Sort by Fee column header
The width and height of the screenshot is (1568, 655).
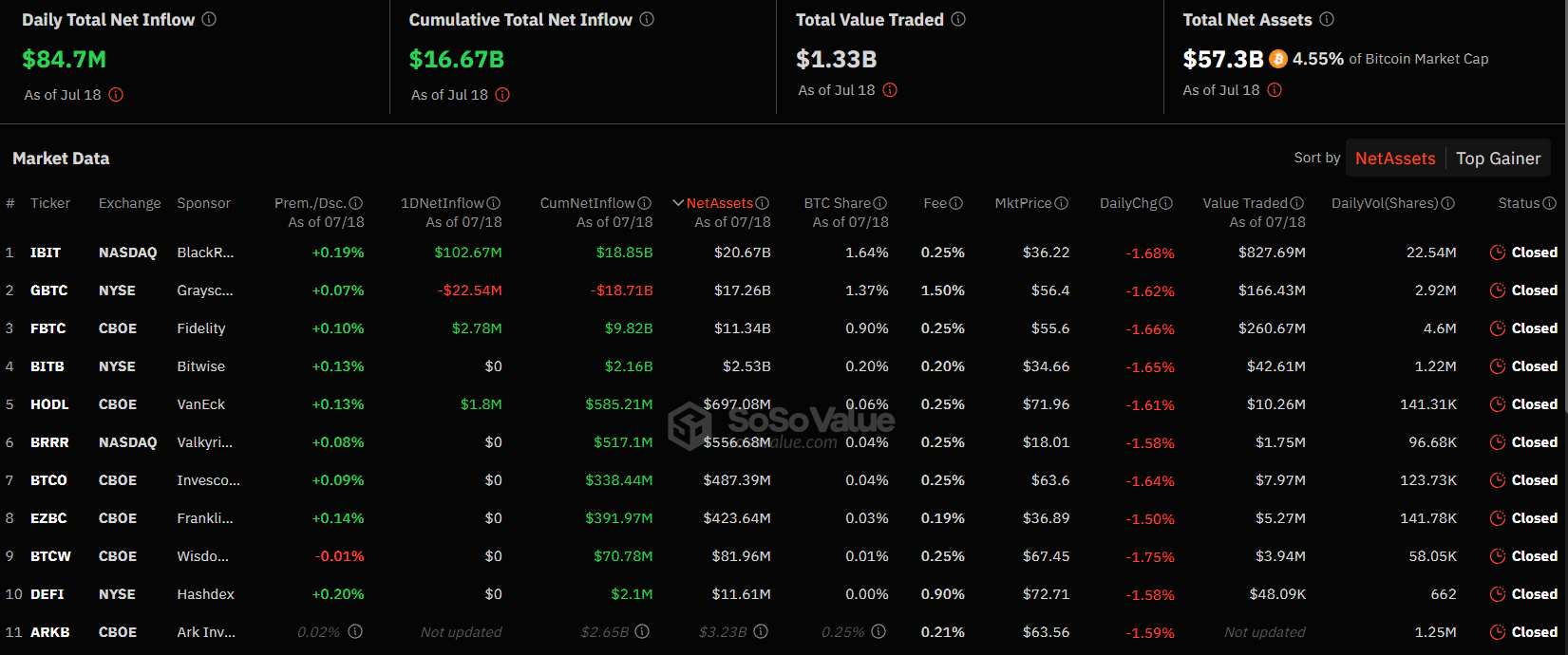(x=935, y=203)
